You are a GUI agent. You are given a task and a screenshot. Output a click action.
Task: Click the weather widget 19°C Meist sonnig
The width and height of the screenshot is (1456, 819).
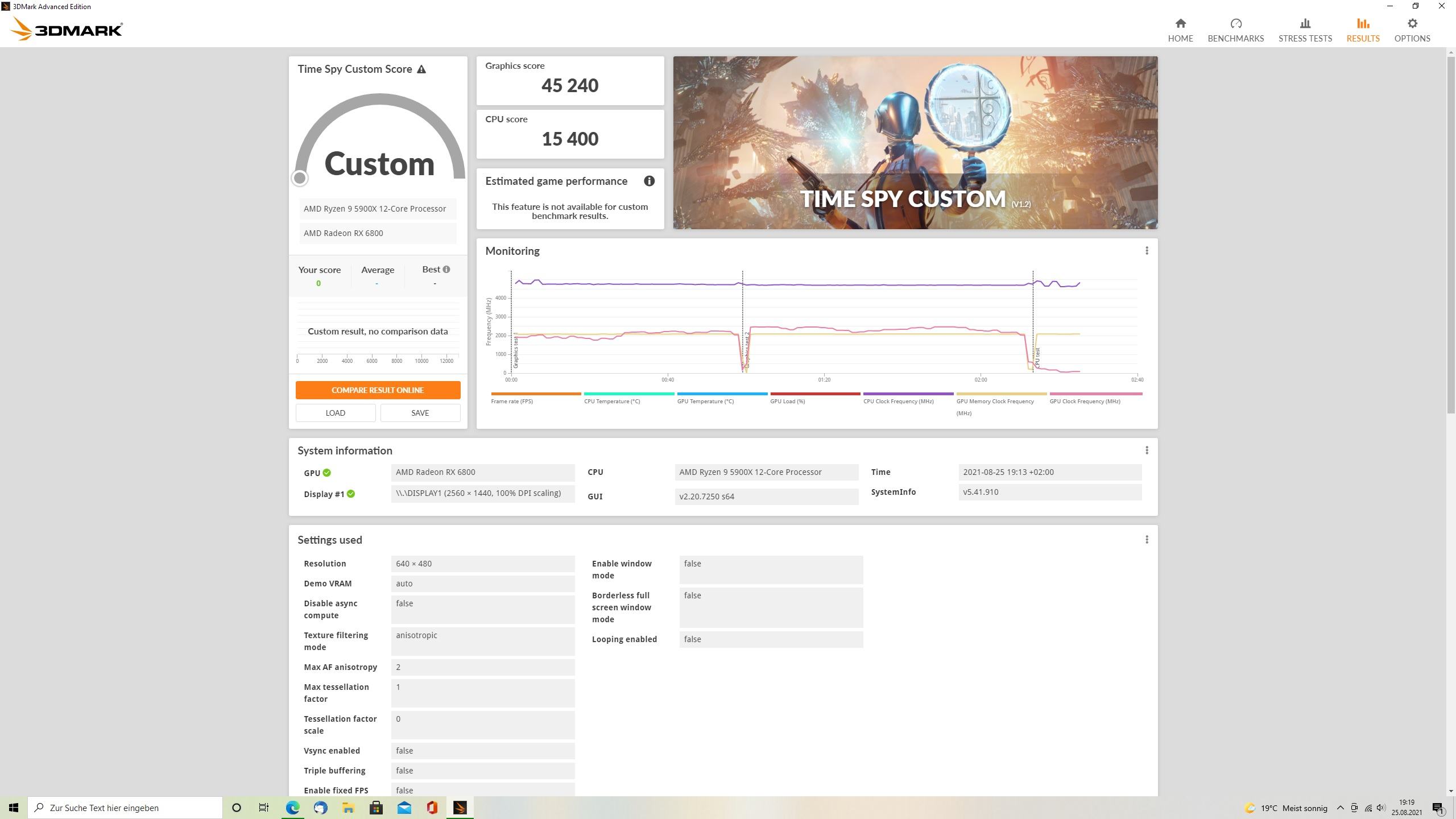coord(1287,808)
